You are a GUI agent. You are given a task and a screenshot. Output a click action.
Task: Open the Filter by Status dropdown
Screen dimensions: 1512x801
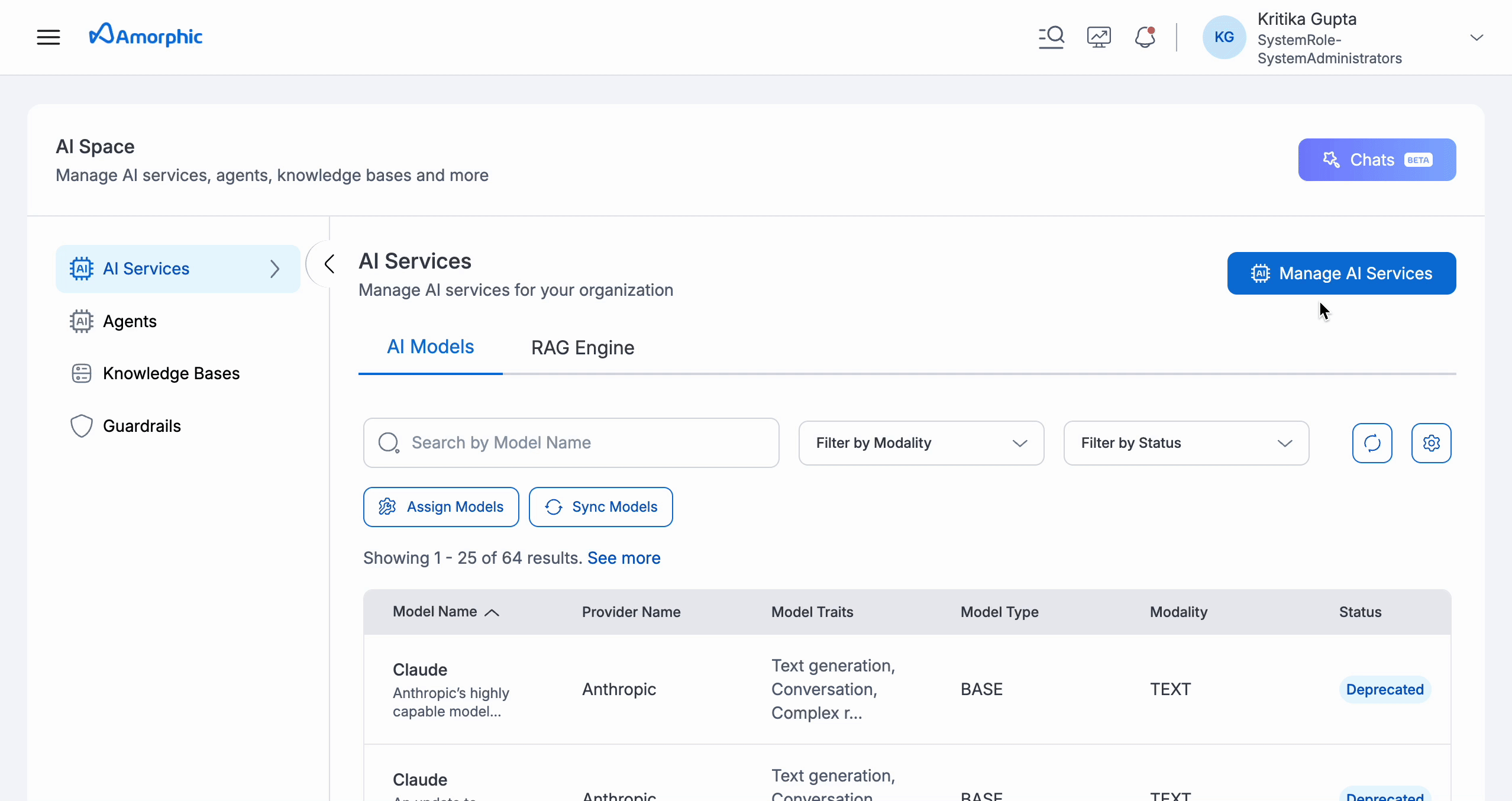point(1186,443)
